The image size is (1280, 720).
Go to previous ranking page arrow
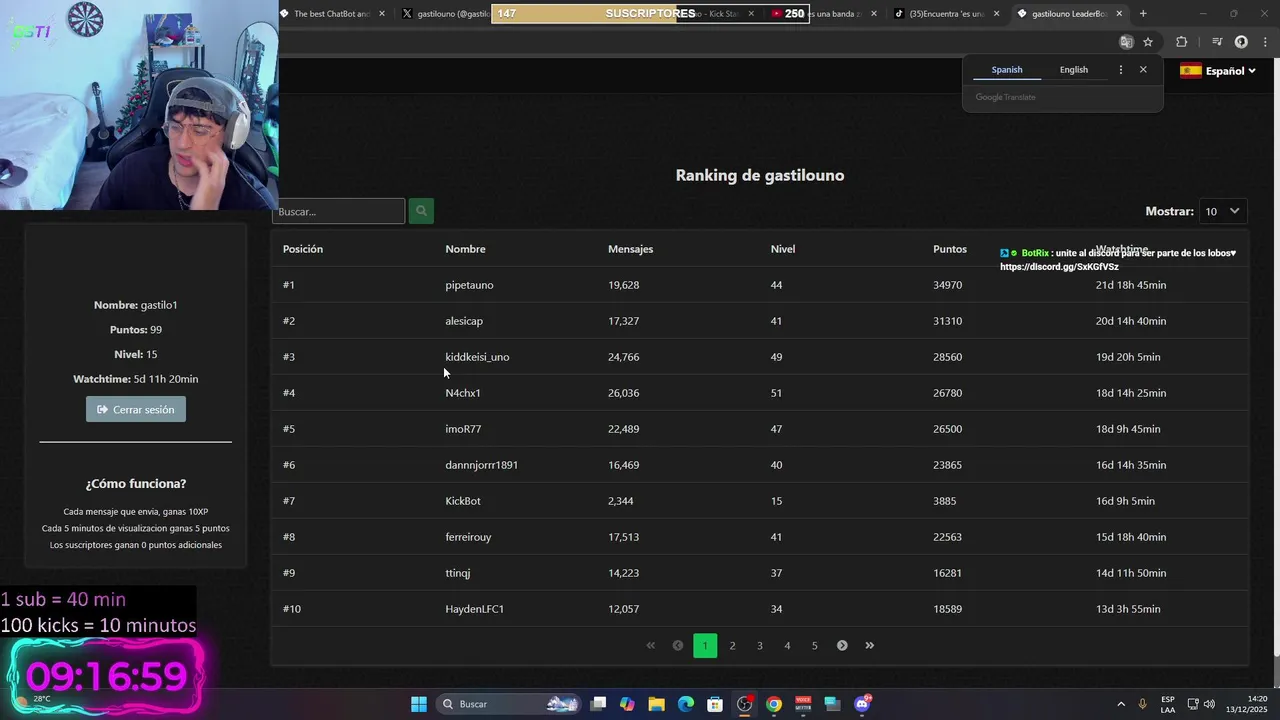click(x=677, y=645)
